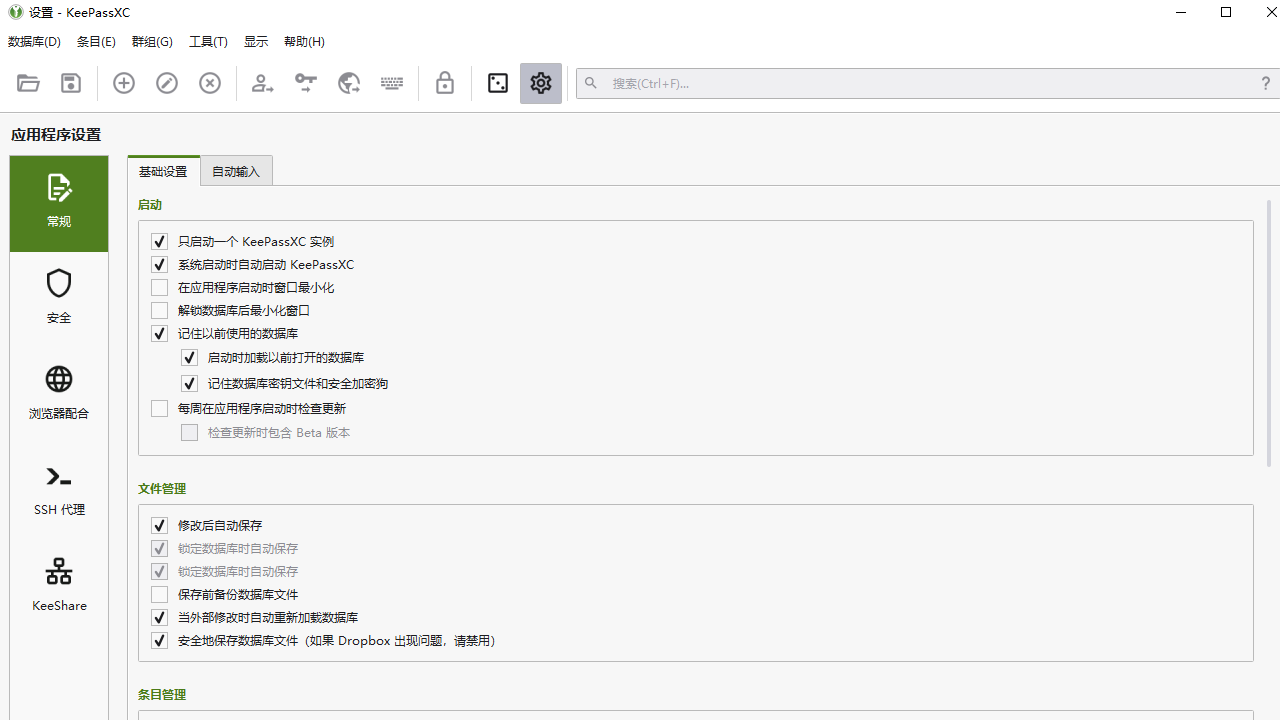Image resolution: width=1280 pixels, height=720 pixels.
Task: Enable 保存前备份数据库文件 option
Action: pos(159,594)
